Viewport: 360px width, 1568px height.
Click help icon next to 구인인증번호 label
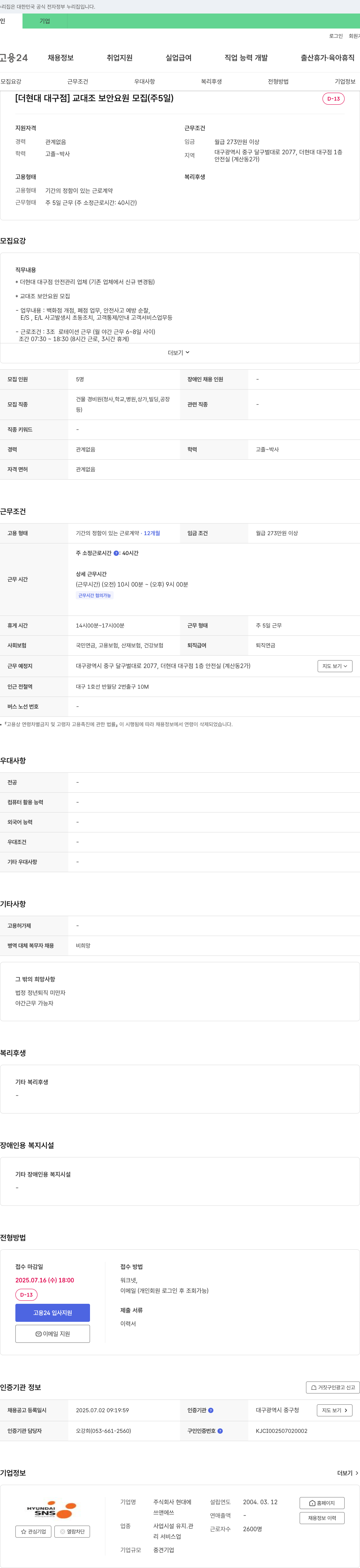point(220,1431)
